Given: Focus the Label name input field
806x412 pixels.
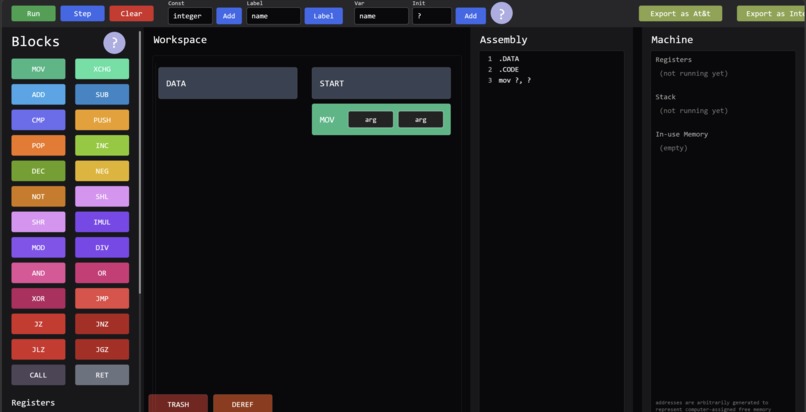Looking at the screenshot, I should (x=273, y=16).
